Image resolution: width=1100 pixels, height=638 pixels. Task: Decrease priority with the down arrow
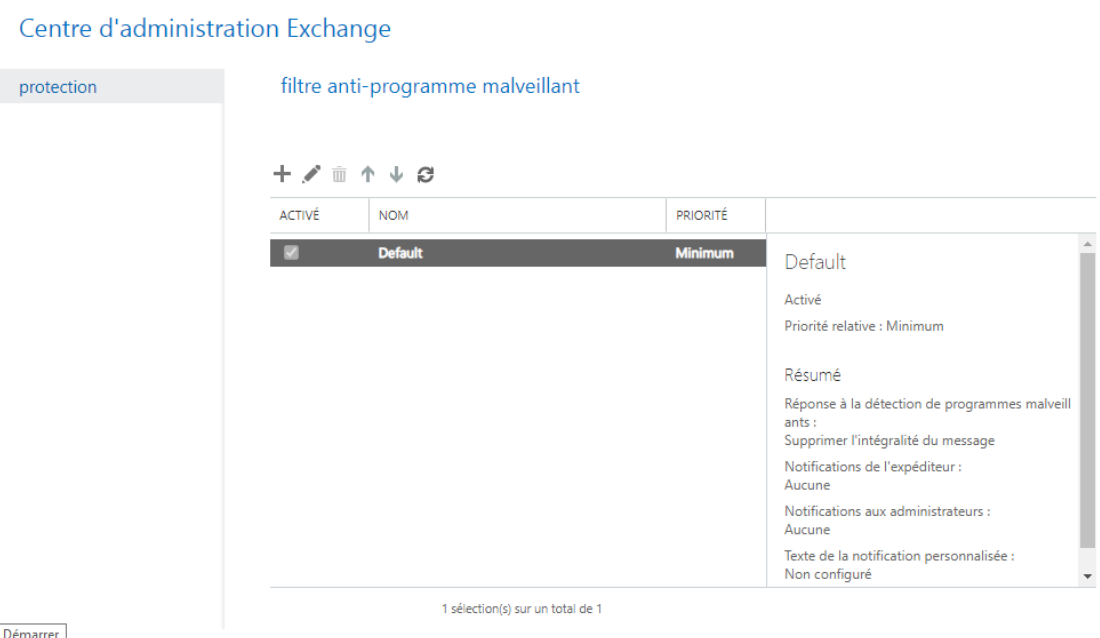(x=396, y=174)
